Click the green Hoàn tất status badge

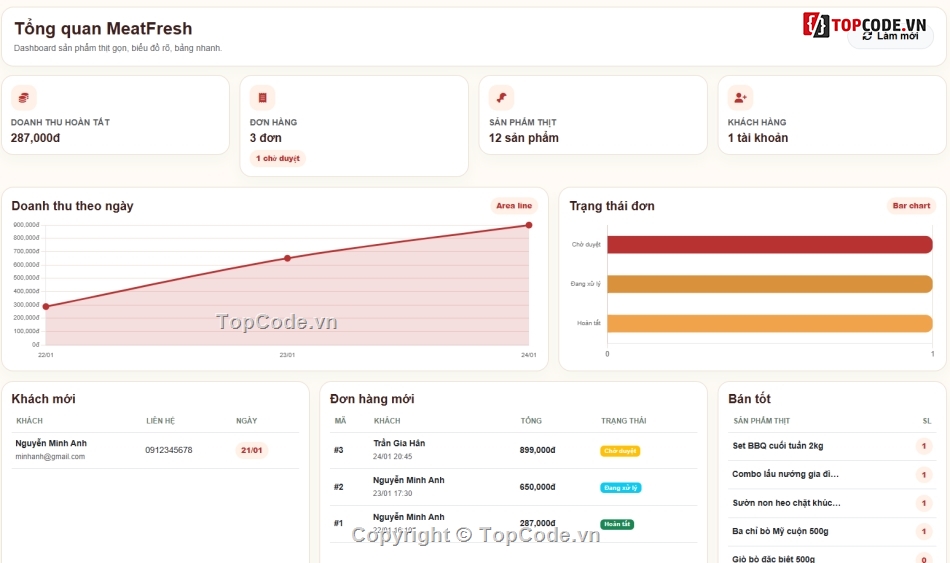point(617,524)
